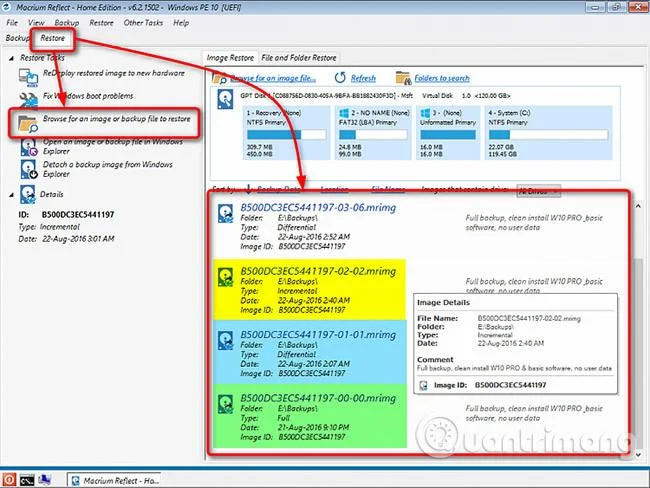650x488 pixels.
Task: Collapse the Details section
Action: [11, 194]
